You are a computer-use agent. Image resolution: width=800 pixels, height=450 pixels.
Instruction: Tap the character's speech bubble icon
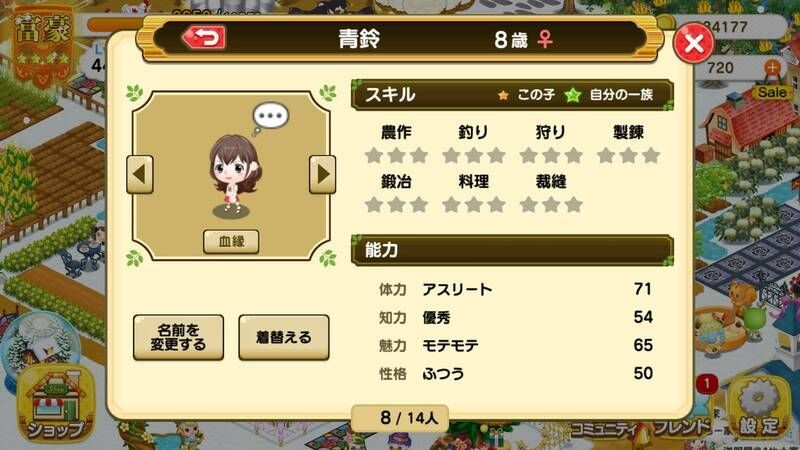[x=270, y=117]
